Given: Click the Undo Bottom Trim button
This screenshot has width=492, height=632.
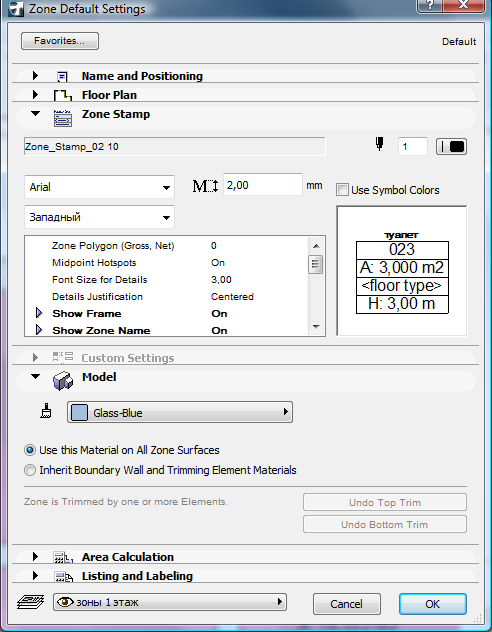Looking at the screenshot, I should coord(385,524).
